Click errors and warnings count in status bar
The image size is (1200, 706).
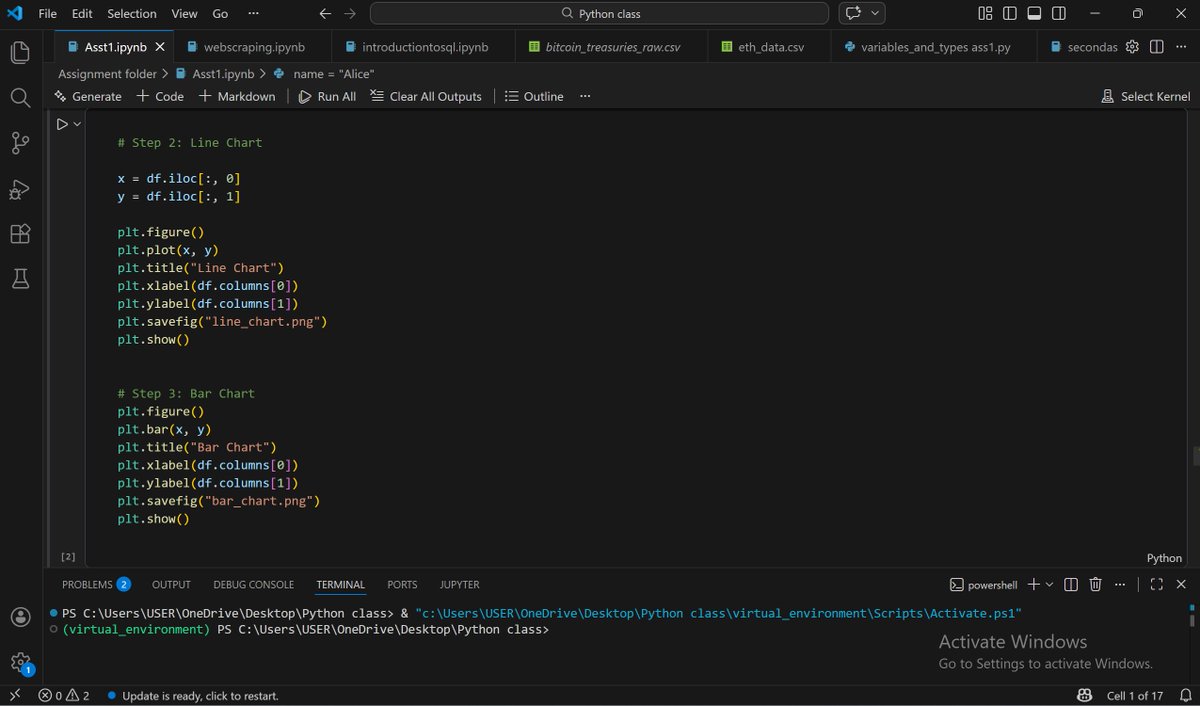[64, 695]
